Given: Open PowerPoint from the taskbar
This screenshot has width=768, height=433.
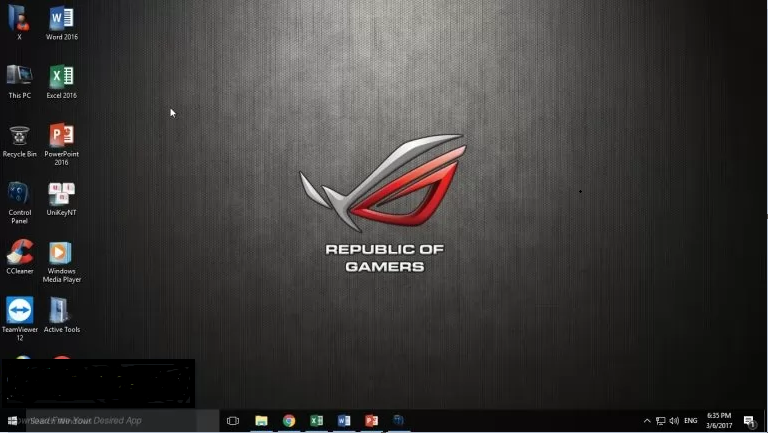Looking at the screenshot, I should (371, 421).
